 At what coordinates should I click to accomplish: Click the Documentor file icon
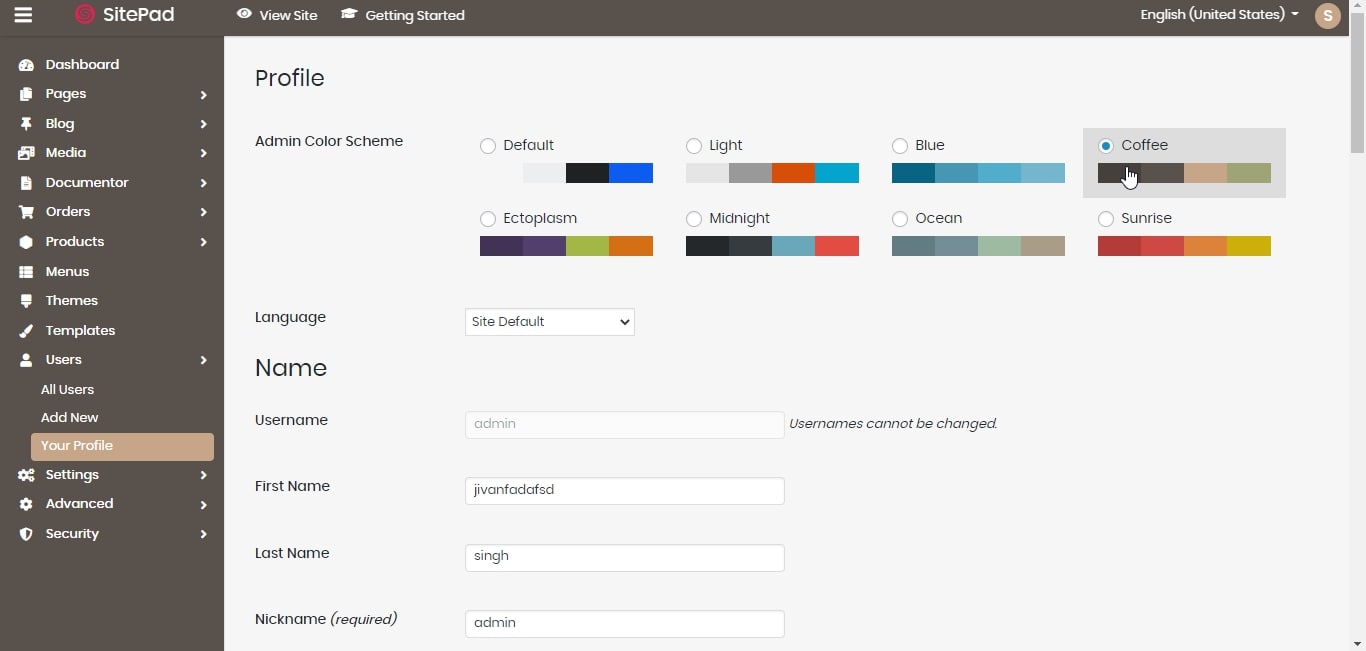26,183
